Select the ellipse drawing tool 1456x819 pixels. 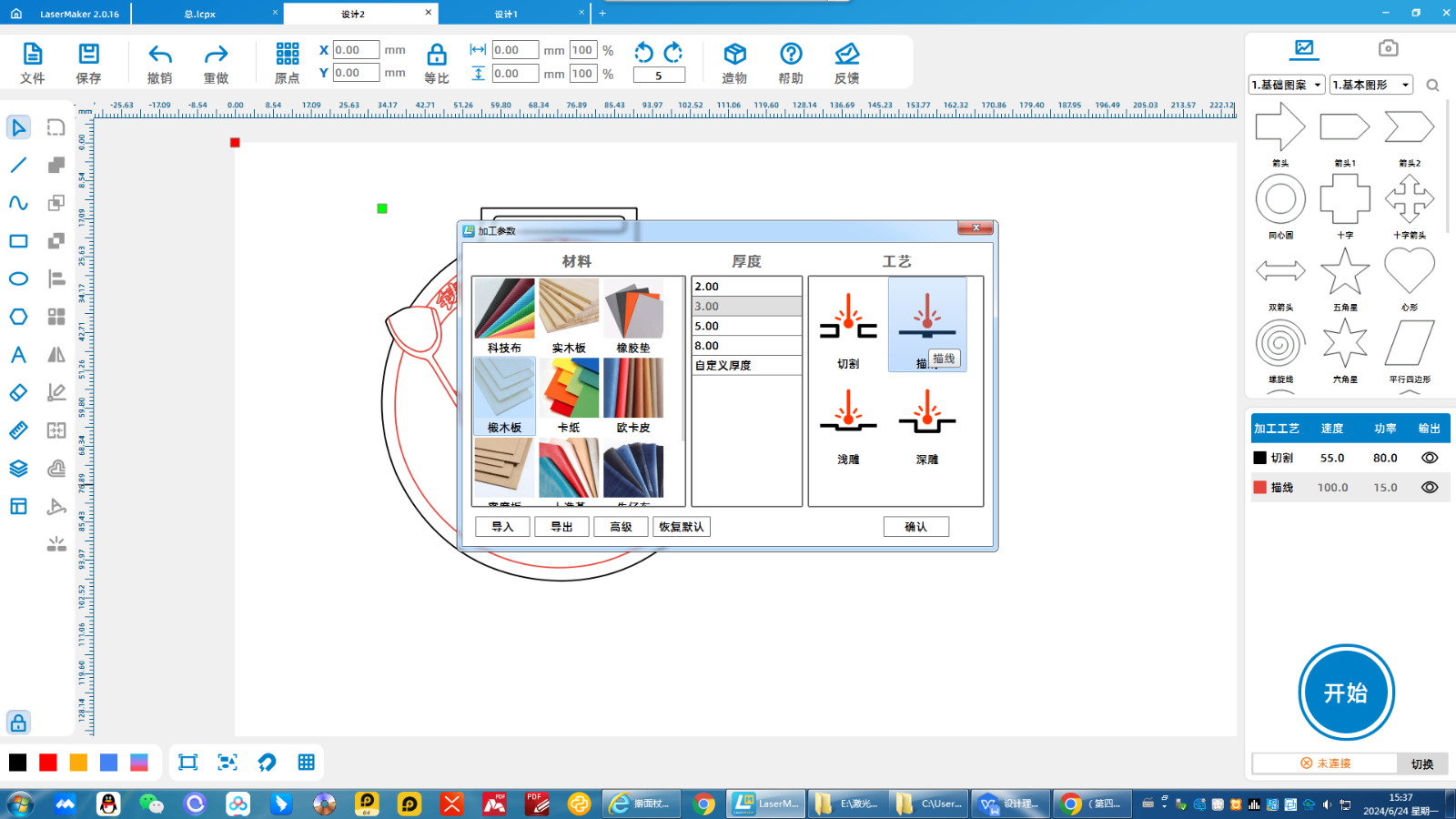pos(18,278)
